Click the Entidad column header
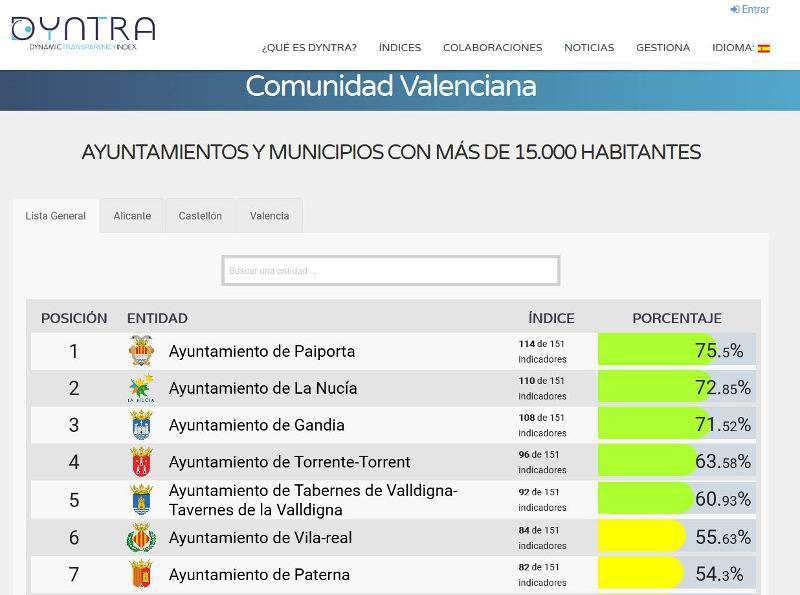 (x=157, y=318)
